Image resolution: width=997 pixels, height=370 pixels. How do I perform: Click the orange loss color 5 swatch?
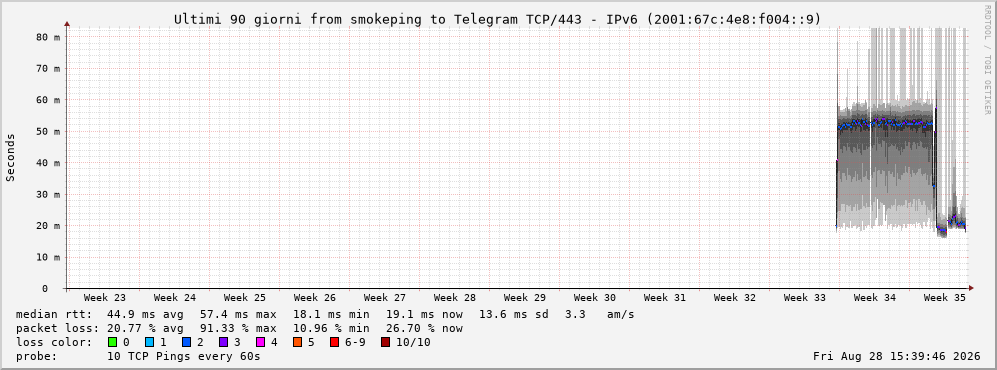coord(298,343)
